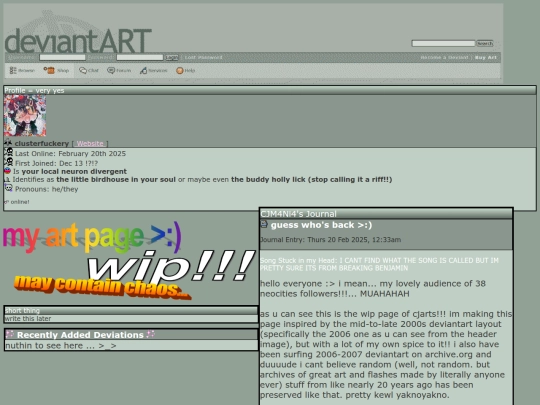This screenshot has width=540, height=405.
Task: Click the Chat speech bubbles icon
Action: click(83, 70)
